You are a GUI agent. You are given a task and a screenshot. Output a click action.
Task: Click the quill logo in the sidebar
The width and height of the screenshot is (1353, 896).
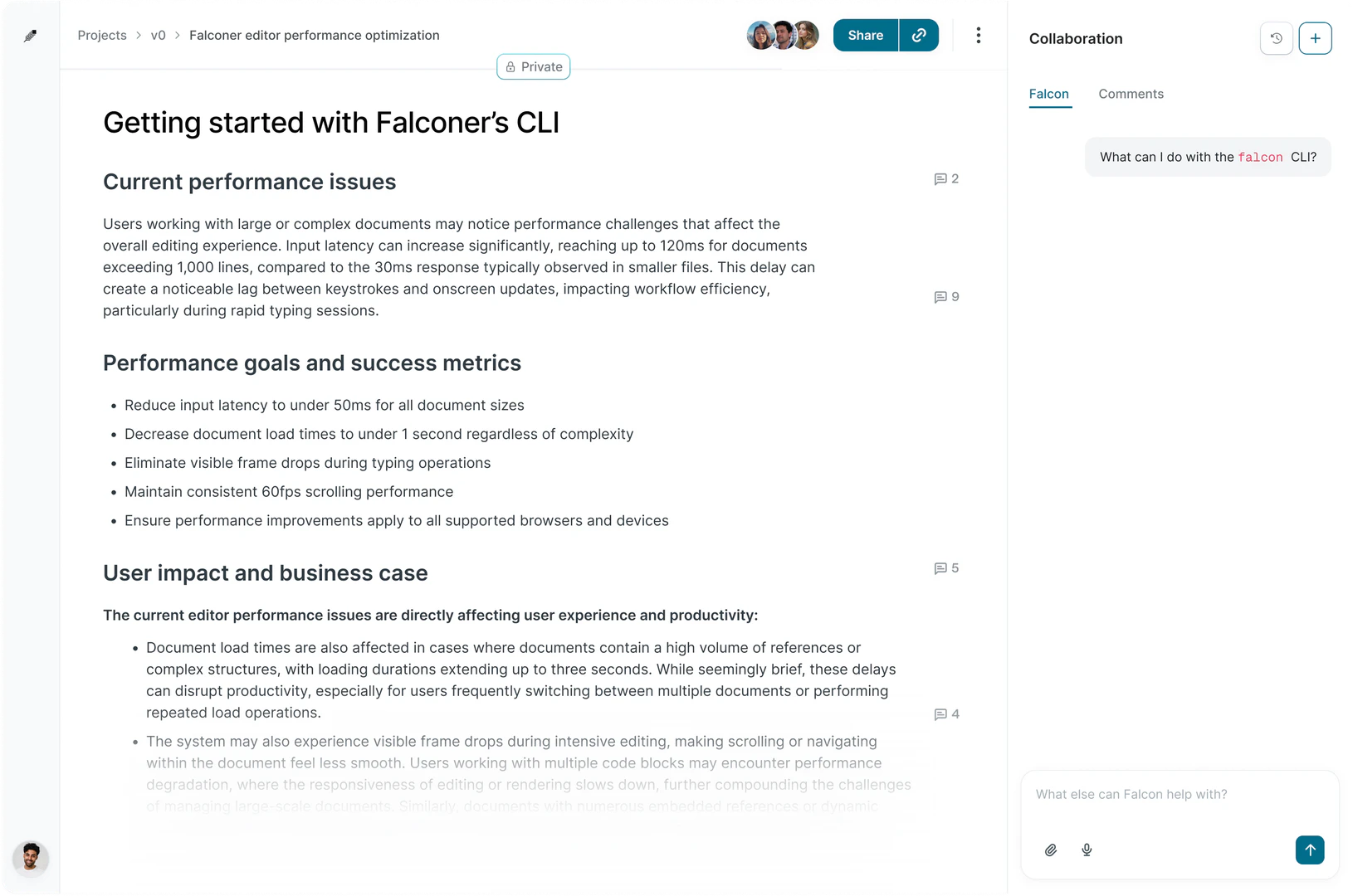(x=30, y=36)
